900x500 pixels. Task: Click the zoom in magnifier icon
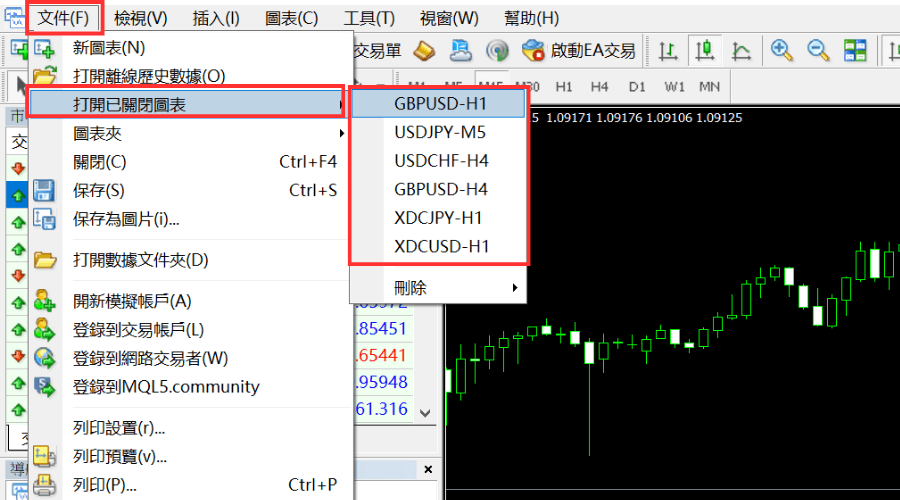coord(781,50)
